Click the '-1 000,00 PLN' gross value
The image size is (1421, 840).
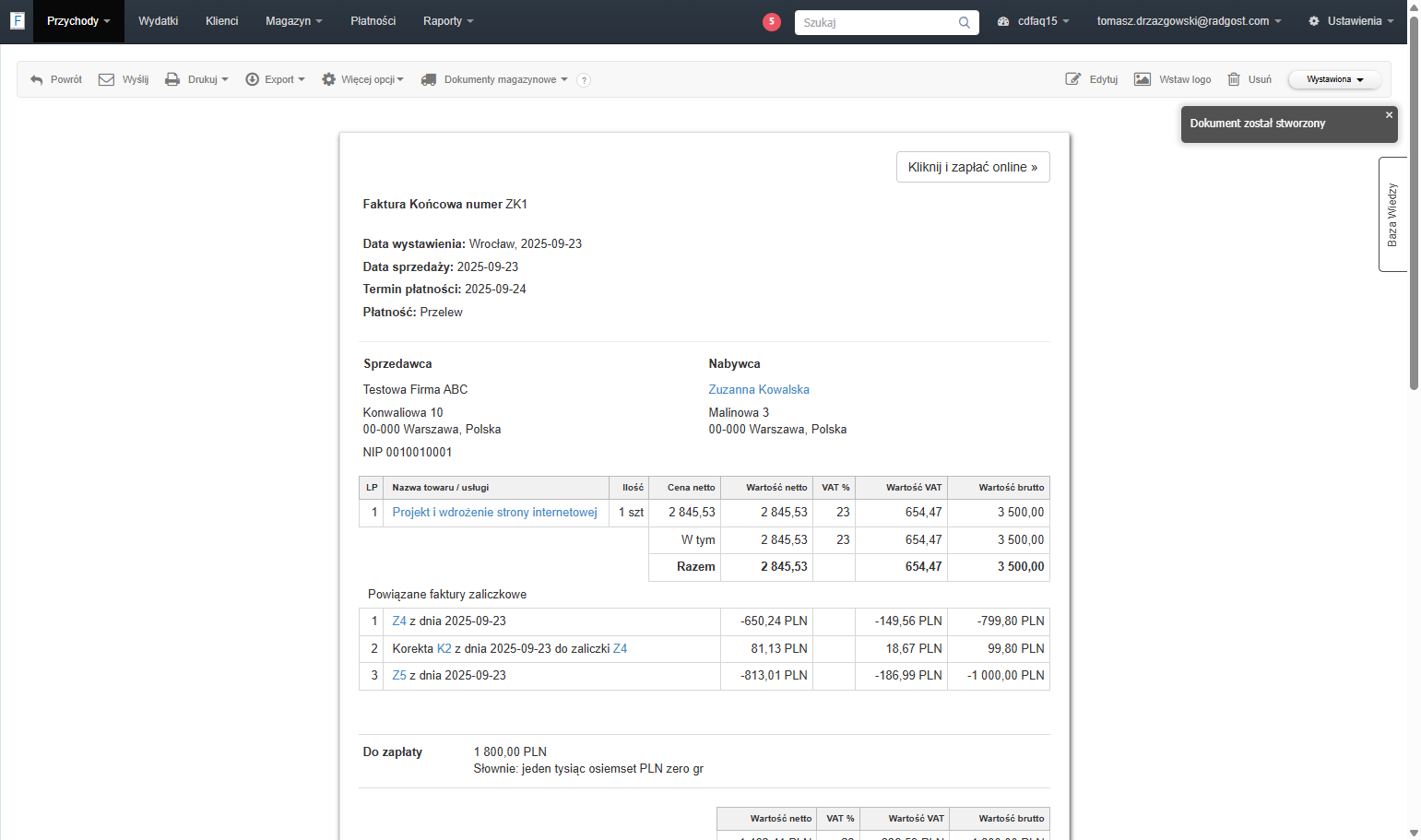1006,676
